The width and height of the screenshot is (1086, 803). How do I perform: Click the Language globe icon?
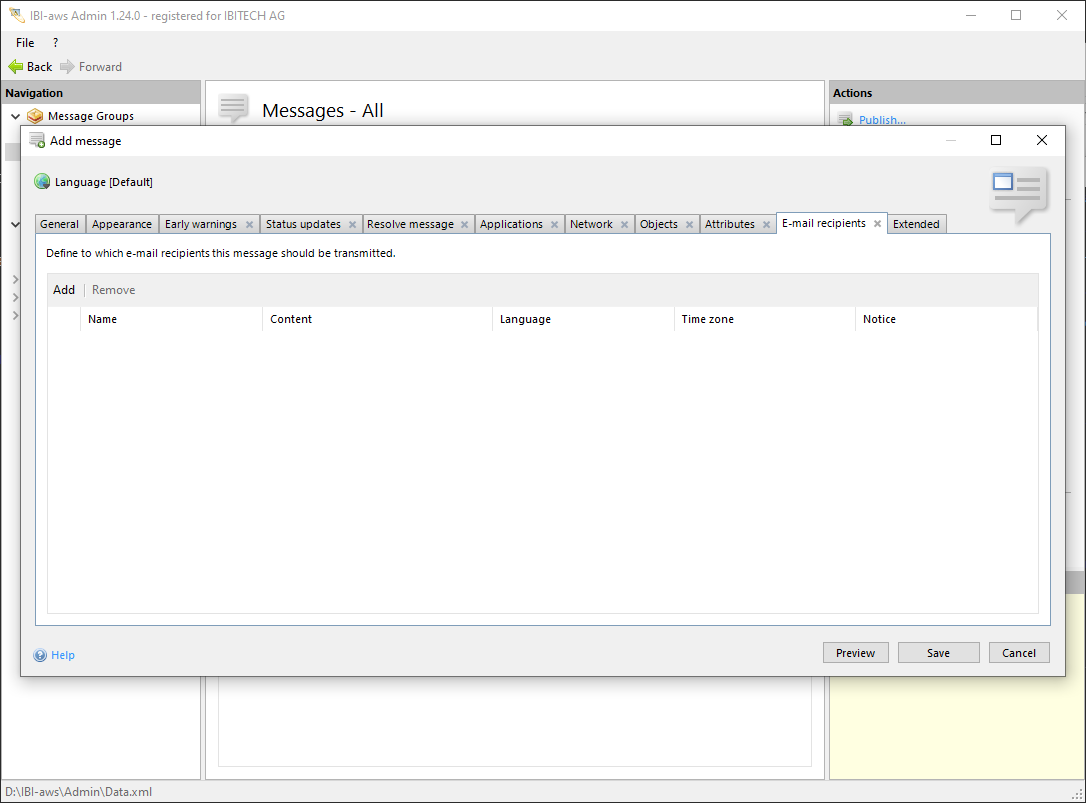coord(42,182)
